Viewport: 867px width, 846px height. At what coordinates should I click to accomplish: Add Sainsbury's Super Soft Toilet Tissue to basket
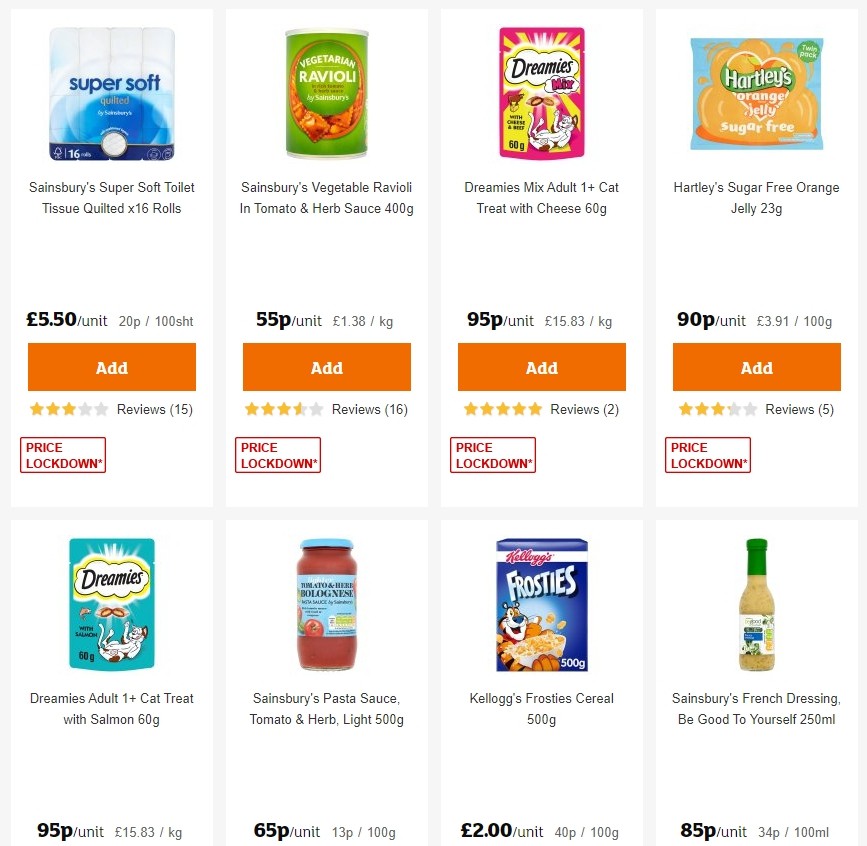pyautogui.click(x=111, y=367)
